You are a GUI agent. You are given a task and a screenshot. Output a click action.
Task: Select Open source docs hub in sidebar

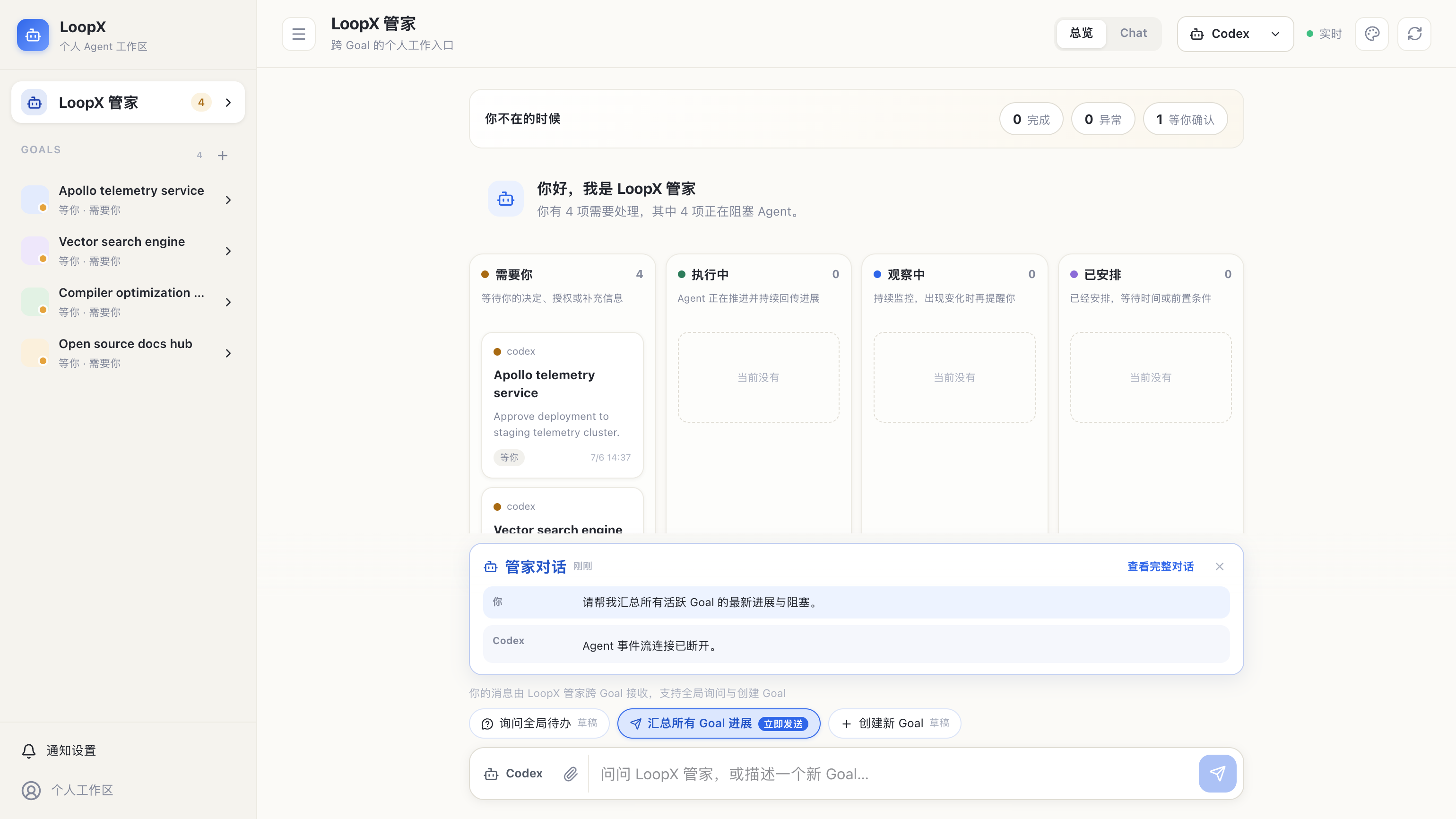click(x=128, y=353)
